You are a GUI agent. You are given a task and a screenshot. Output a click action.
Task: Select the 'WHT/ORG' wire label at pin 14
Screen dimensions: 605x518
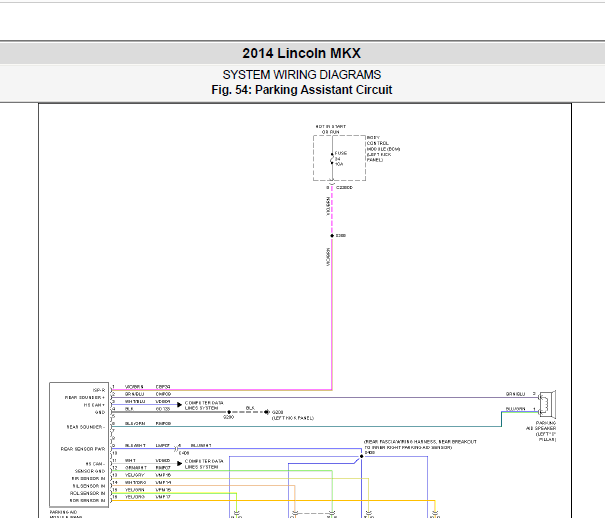[135, 482]
